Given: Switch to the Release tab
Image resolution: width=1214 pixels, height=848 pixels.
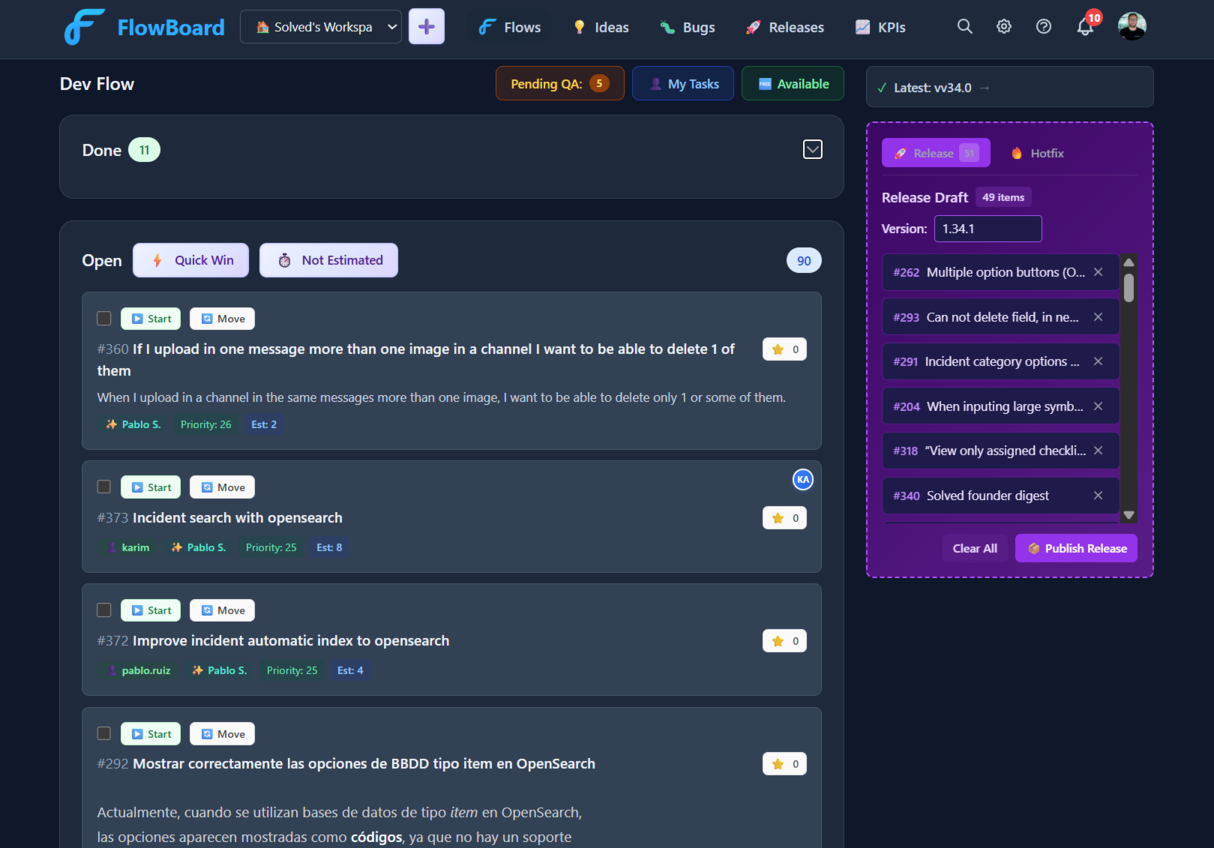Looking at the screenshot, I should tap(935, 153).
